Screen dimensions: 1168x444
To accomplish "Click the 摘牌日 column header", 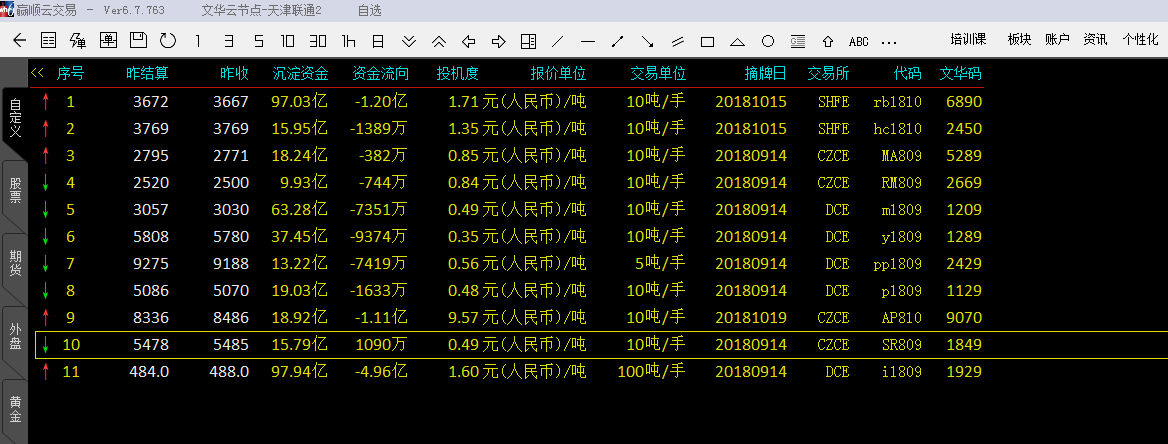I will click(765, 74).
